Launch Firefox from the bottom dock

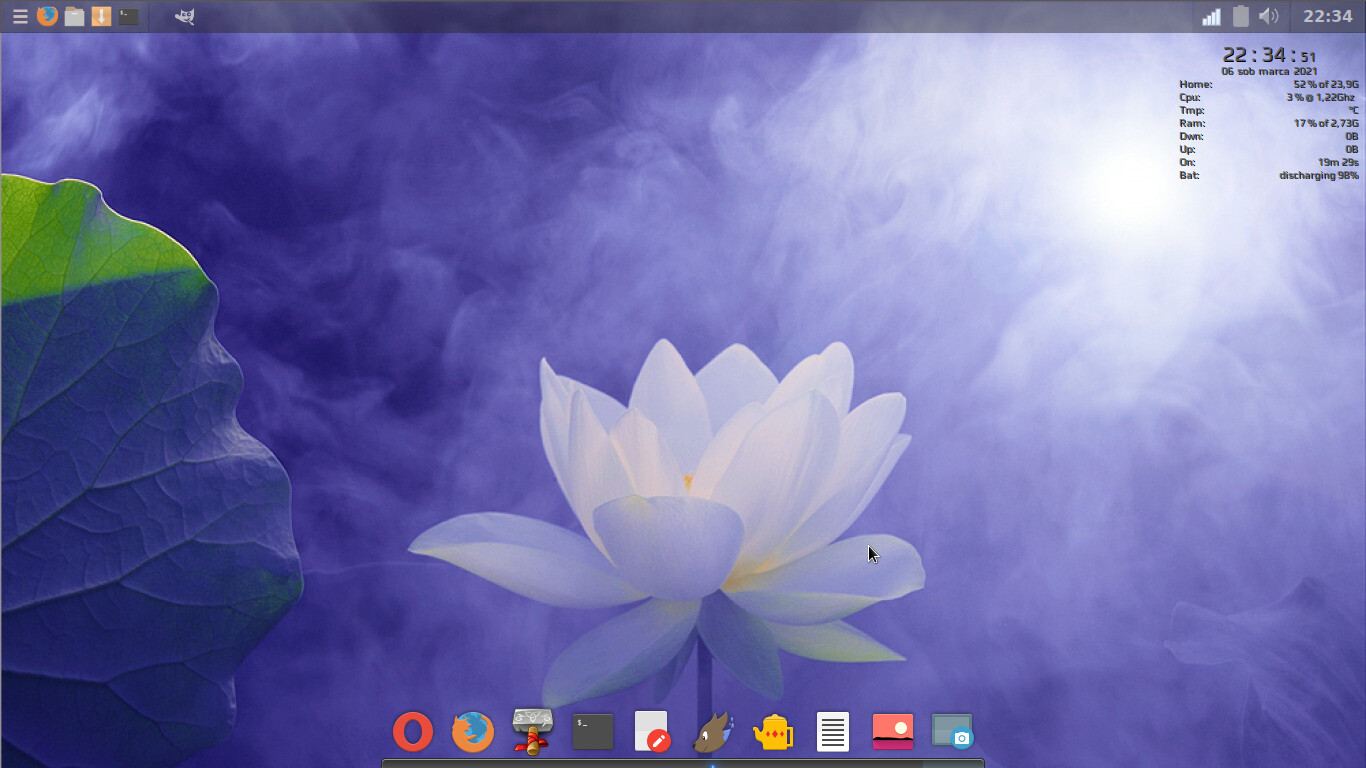click(x=473, y=732)
